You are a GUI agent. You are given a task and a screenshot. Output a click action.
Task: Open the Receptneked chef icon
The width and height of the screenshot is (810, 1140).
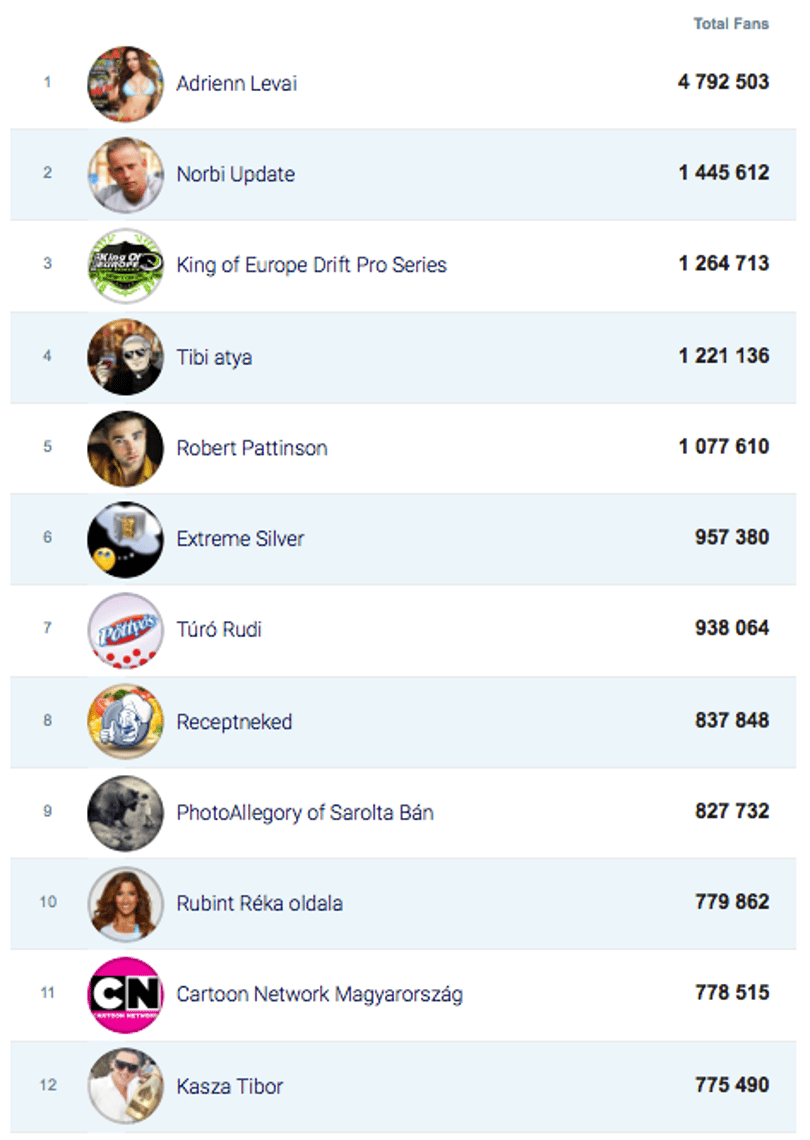[125, 721]
